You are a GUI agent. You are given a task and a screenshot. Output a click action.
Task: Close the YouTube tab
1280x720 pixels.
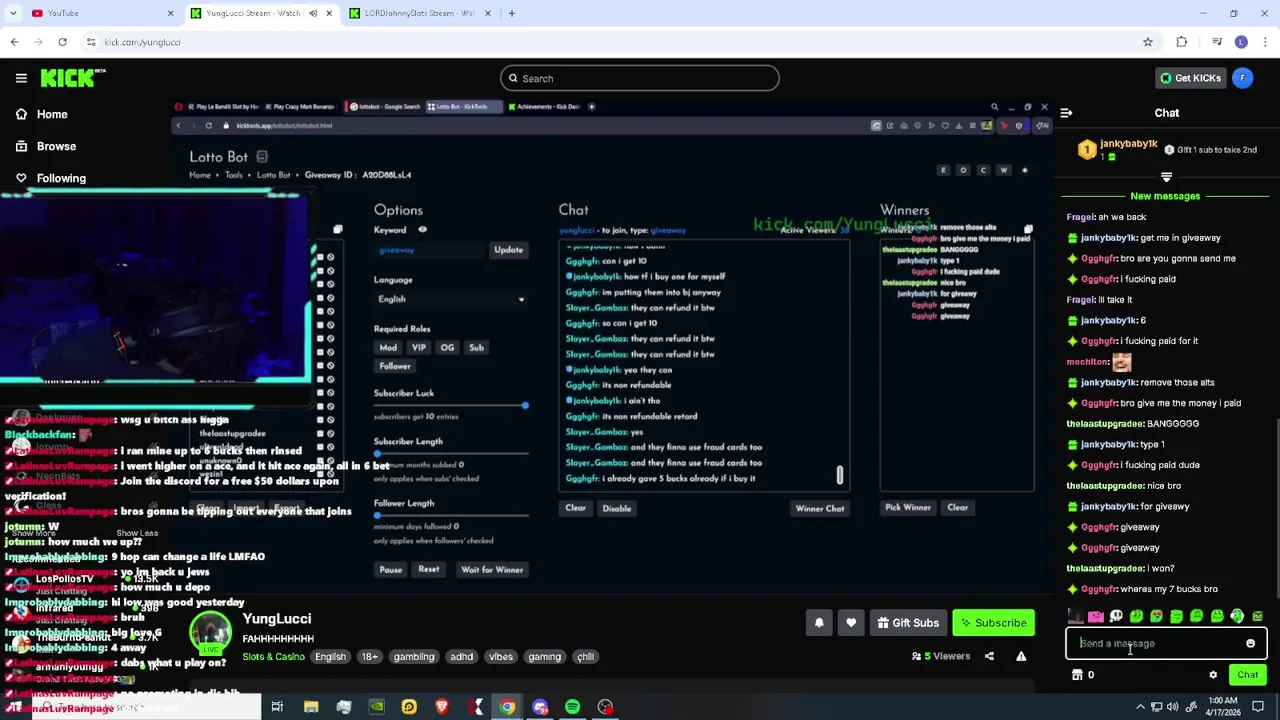[170, 13]
